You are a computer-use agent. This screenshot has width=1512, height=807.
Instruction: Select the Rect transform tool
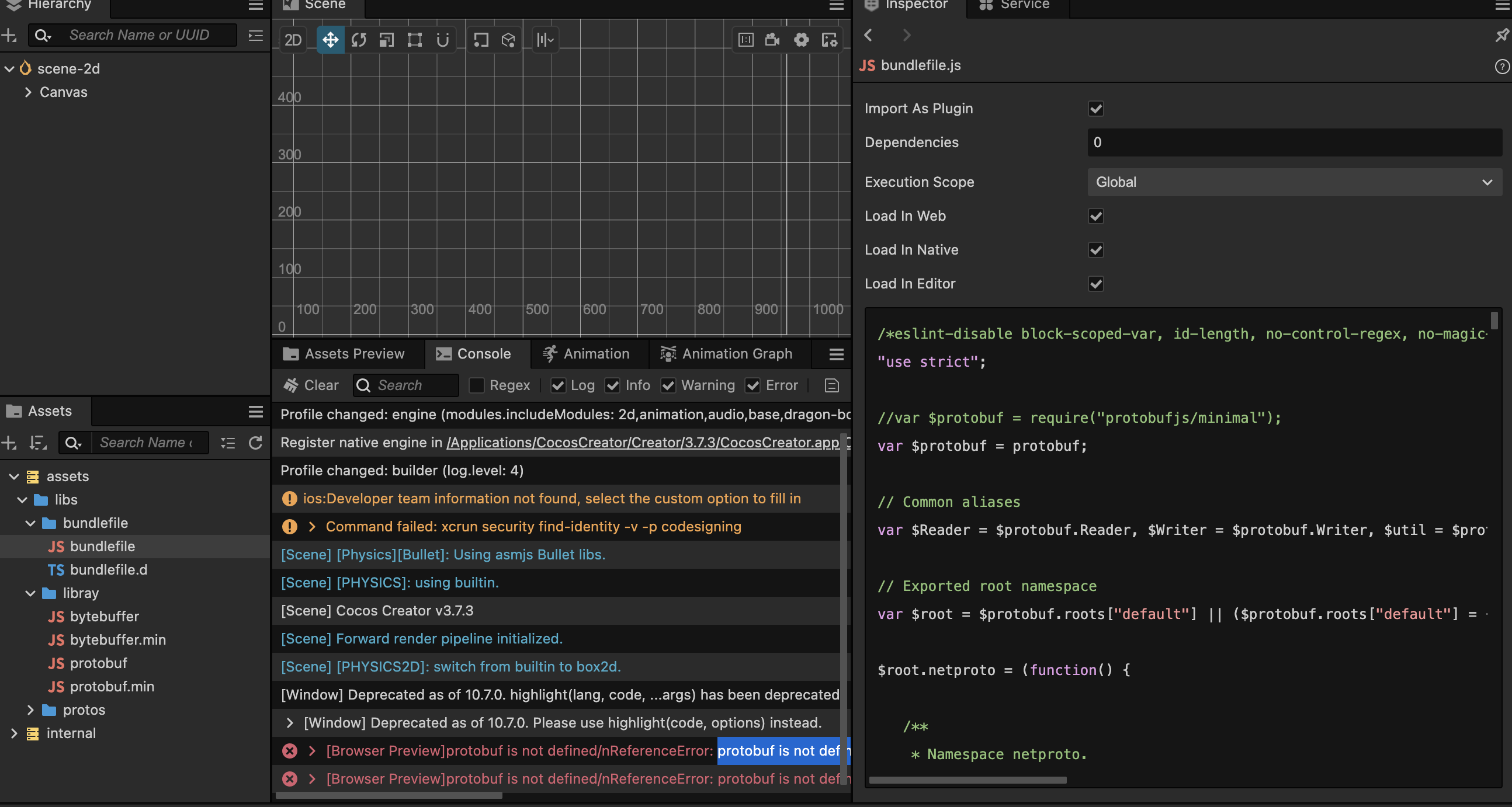coord(415,39)
